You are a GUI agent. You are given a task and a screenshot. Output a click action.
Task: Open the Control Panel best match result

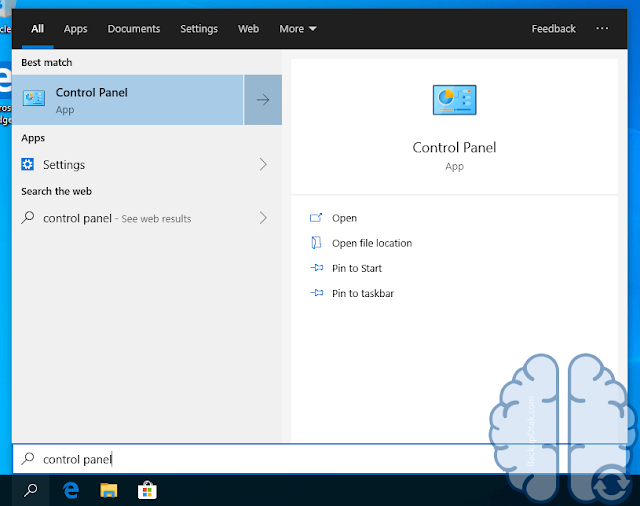128,100
